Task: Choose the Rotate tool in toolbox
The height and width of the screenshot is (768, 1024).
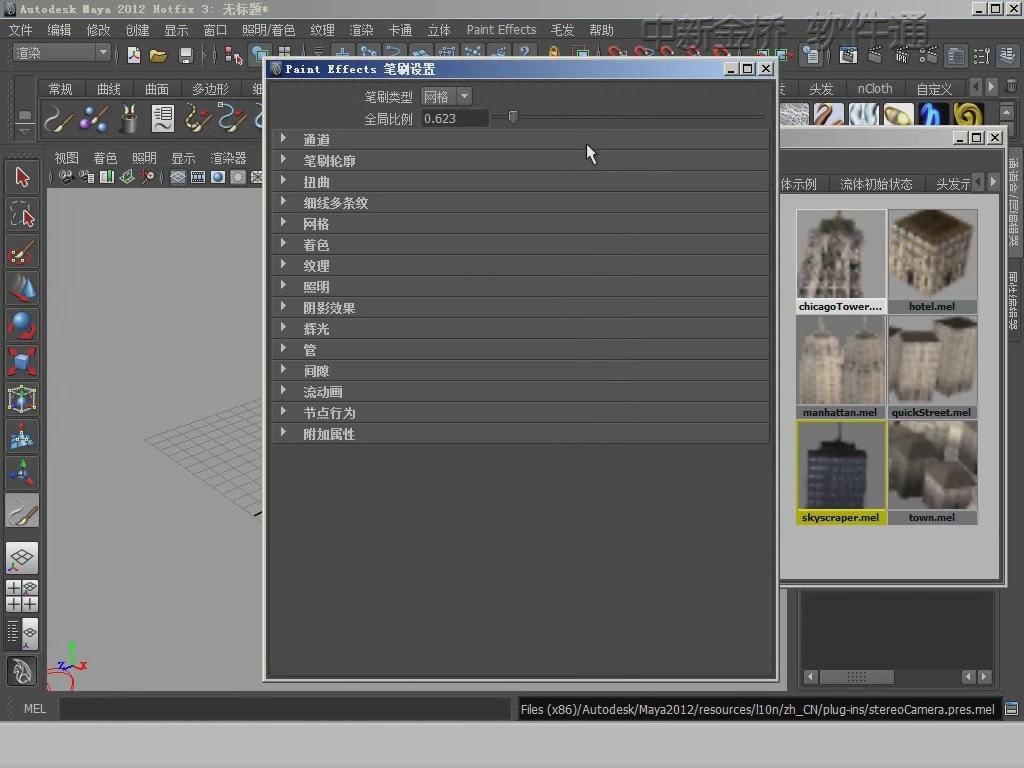Action: (x=22, y=325)
